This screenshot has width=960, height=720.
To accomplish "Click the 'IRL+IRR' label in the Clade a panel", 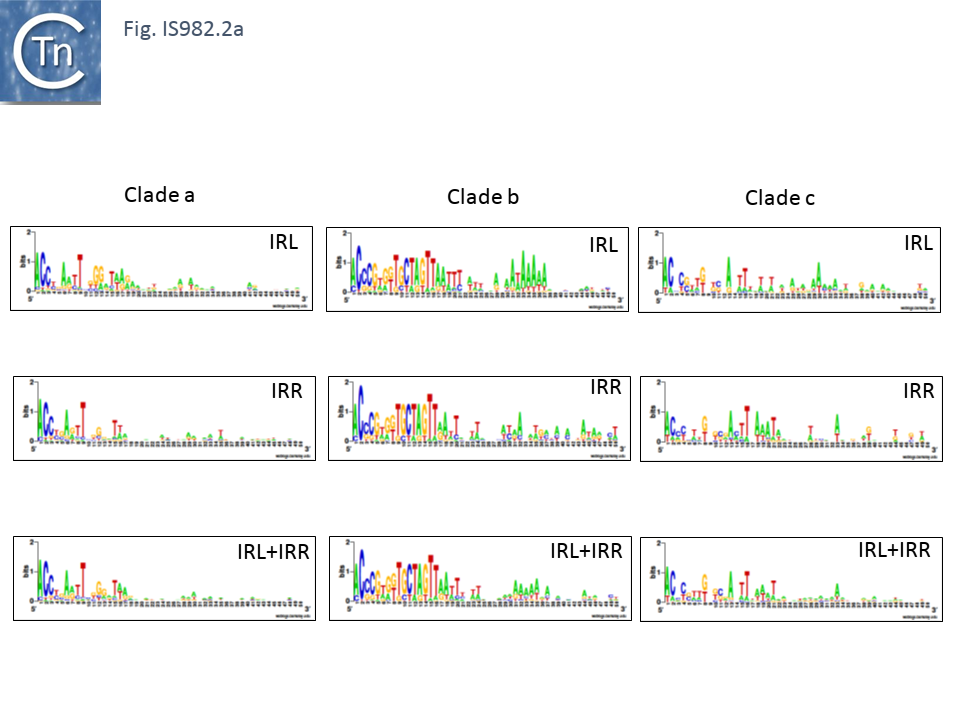I will pyautogui.click(x=273, y=551).
